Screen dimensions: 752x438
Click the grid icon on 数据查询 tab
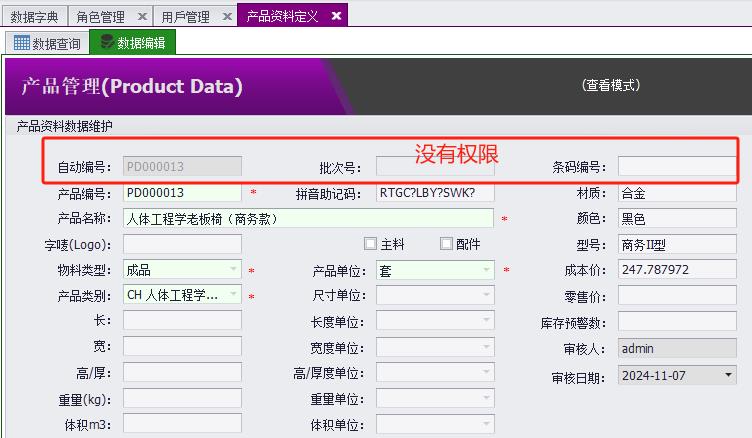point(21,43)
